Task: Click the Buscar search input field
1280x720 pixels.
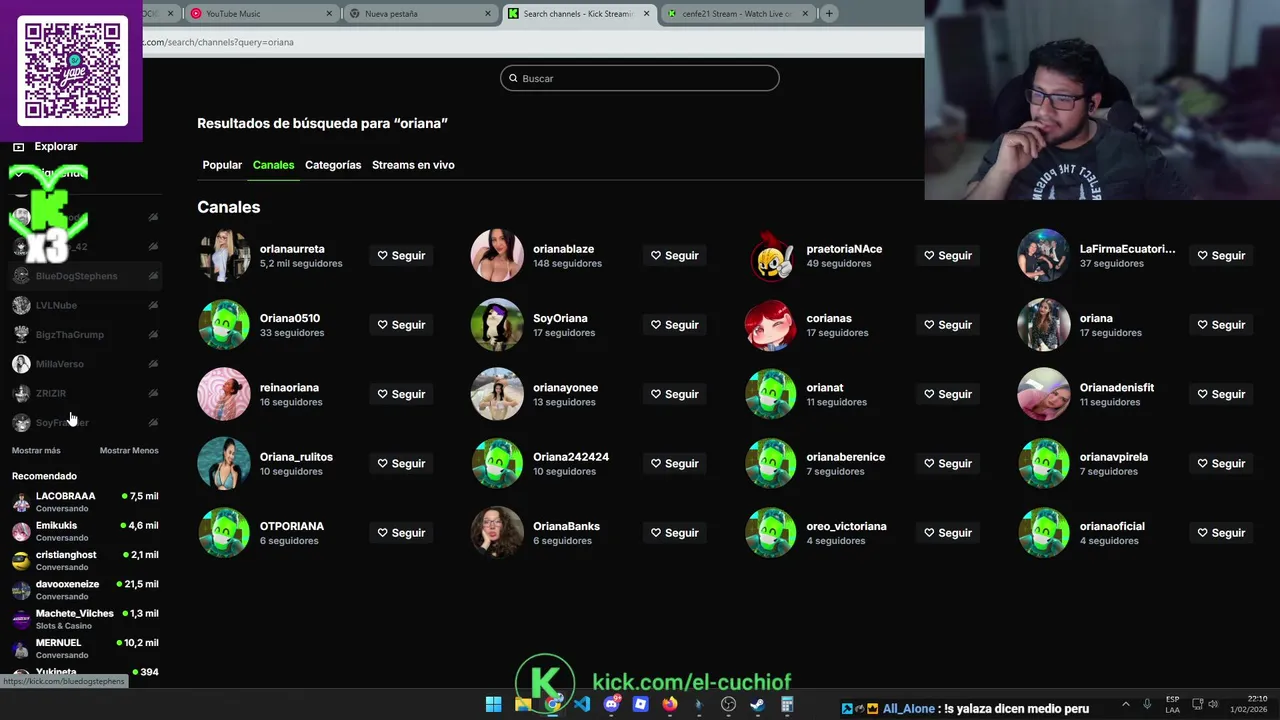Action: [640, 78]
